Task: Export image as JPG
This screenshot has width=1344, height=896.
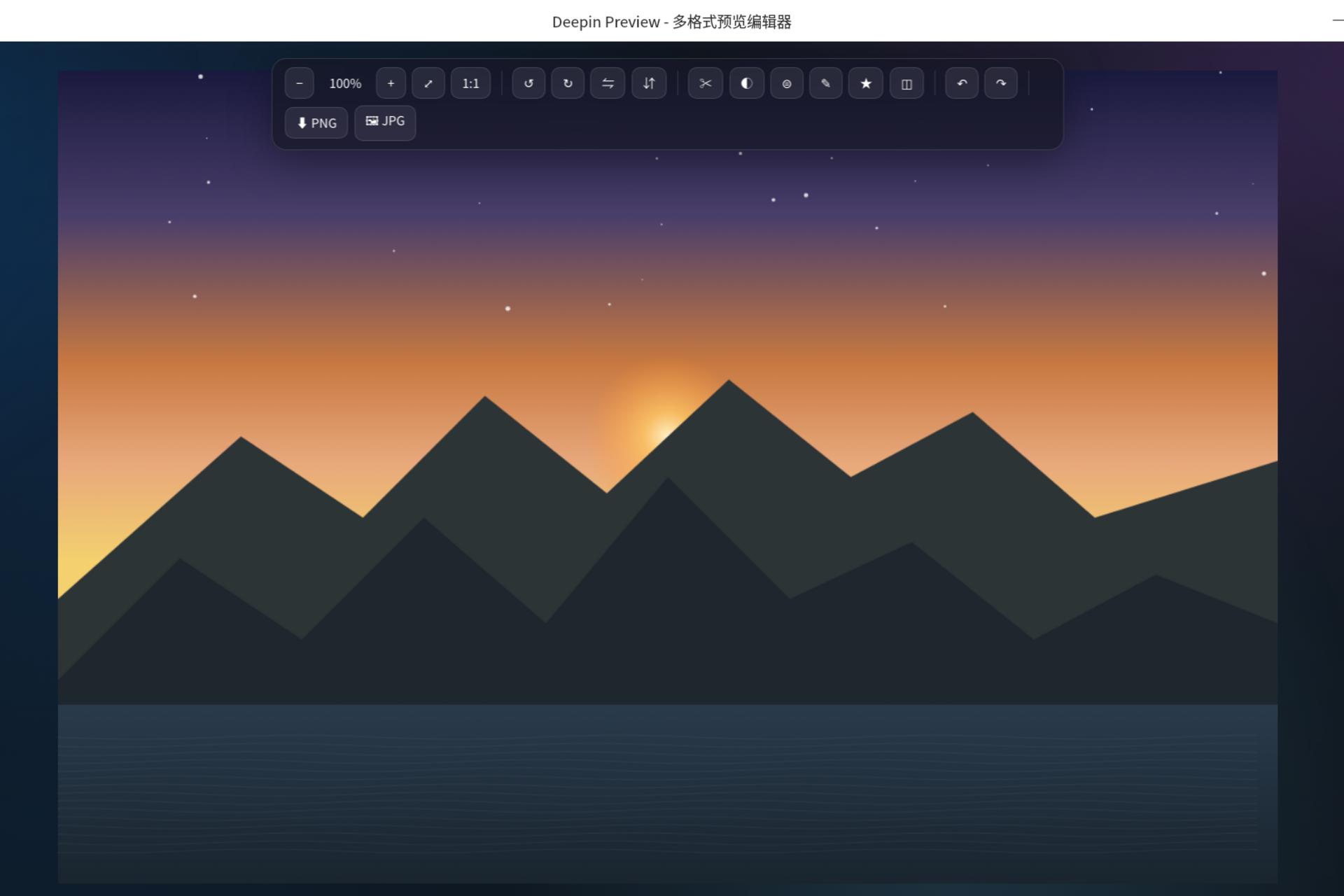Action: click(x=385, y=122)
